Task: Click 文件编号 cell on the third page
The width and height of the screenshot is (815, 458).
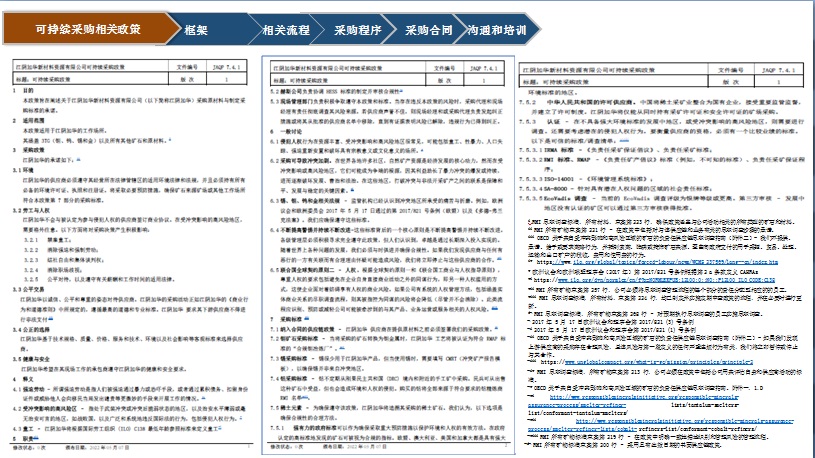Action: click(731, 70)
